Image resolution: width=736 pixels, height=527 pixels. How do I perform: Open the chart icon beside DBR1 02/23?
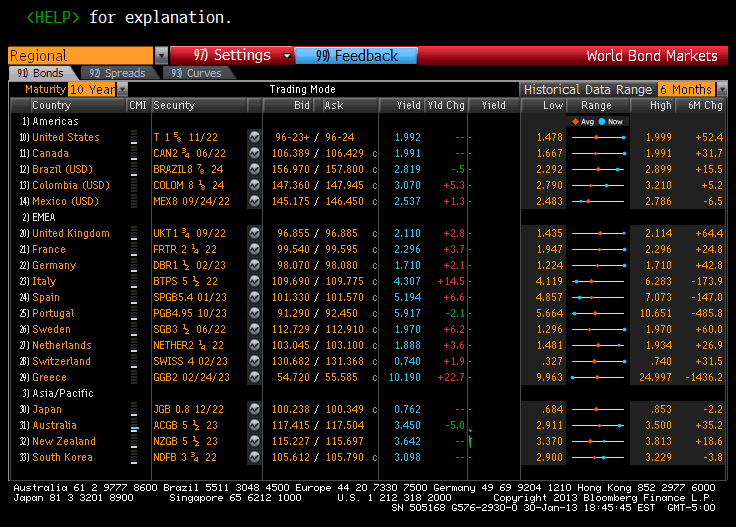[254, 265]
